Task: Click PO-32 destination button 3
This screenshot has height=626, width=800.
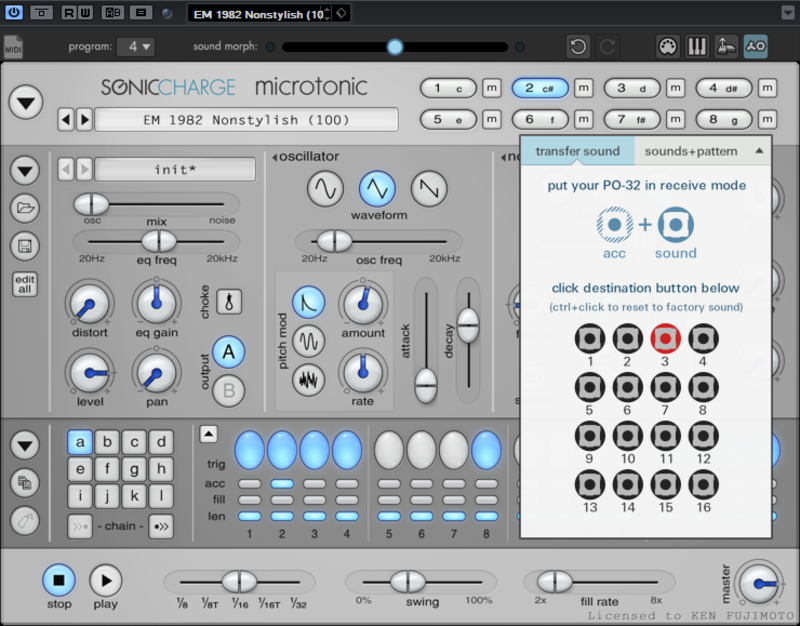Action: coord(665,339)
